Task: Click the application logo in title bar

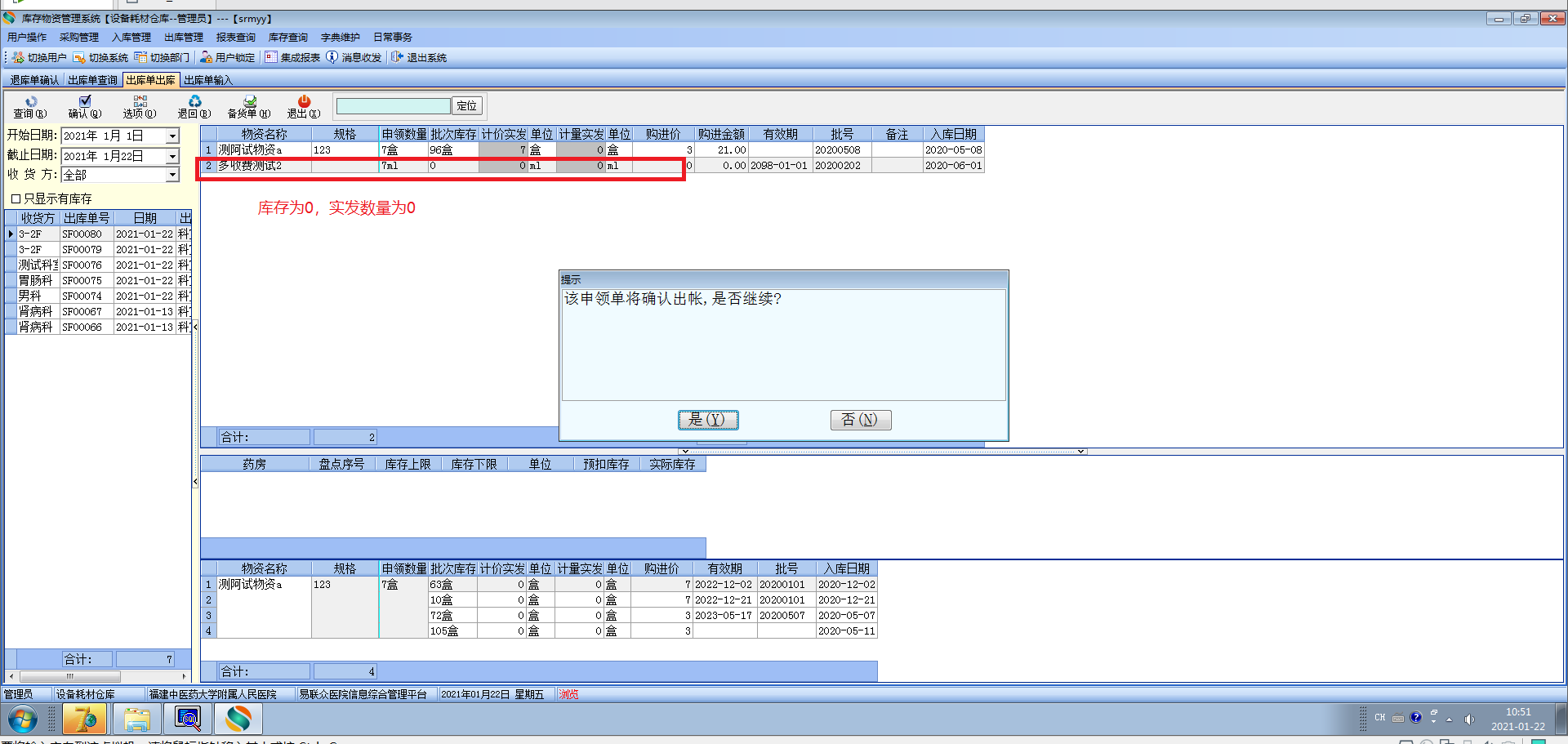Action: click(x=10, y=18)
